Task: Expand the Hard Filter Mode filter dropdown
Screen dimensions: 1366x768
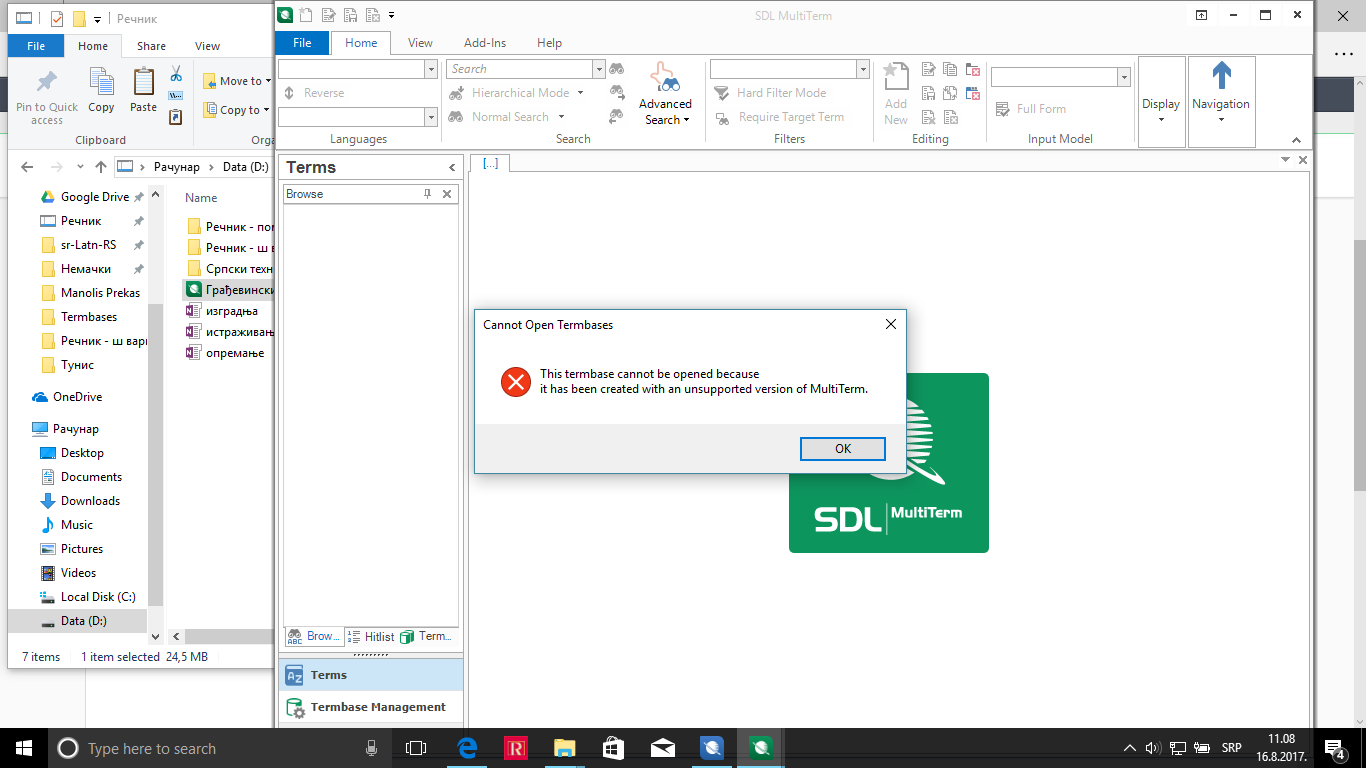Action: 863,69
